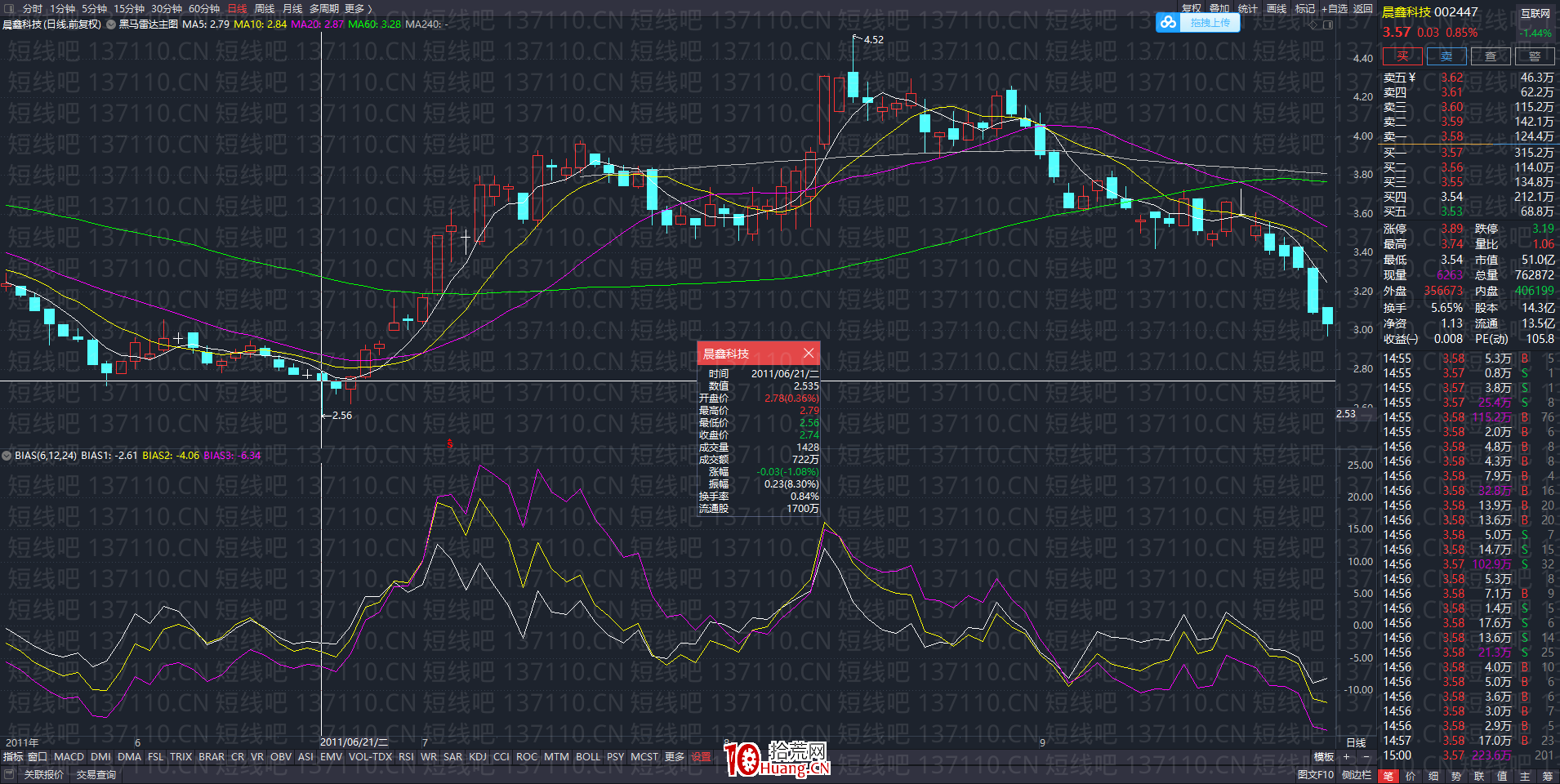
Task: Open the 模板 template menu
Action: (1324, 757)
